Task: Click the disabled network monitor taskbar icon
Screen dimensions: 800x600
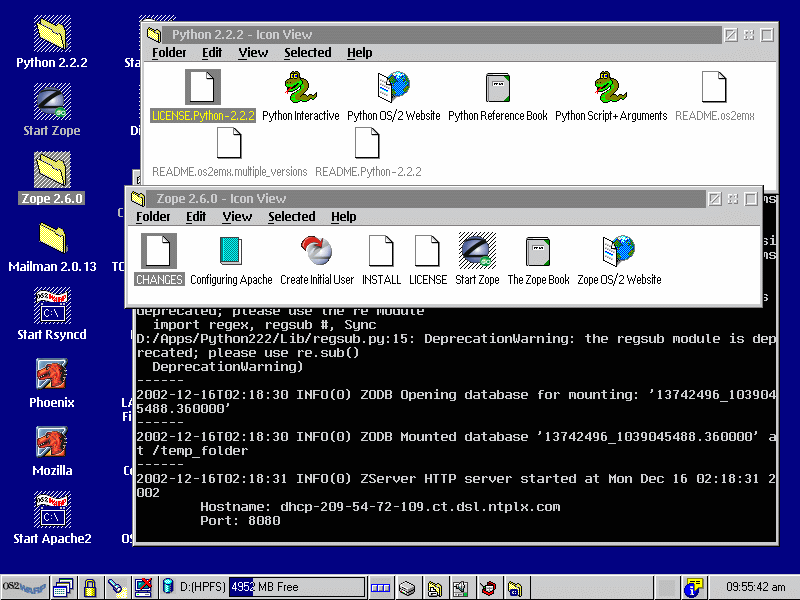Action: 143,588
